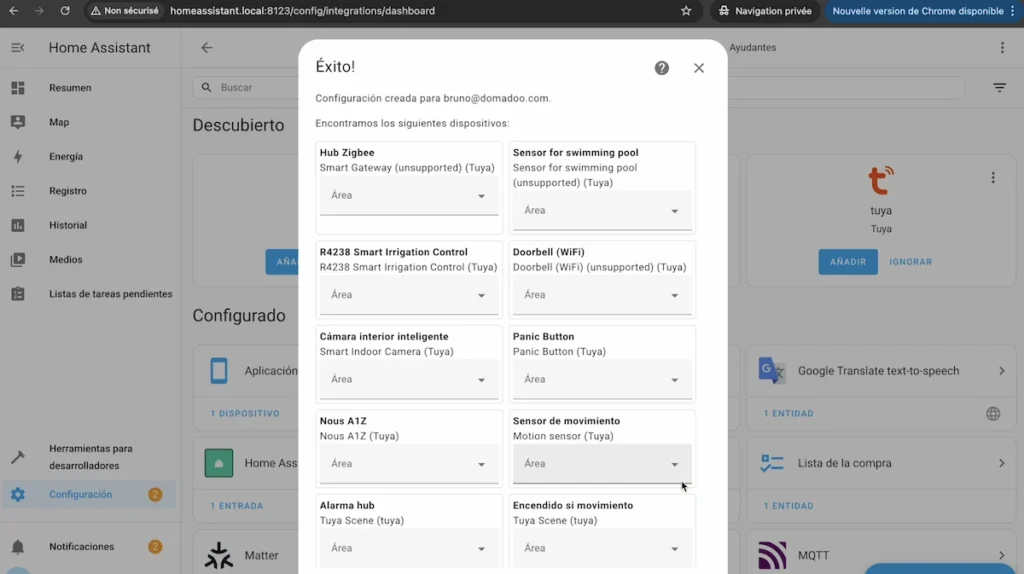Image resolution: width=1024 pixels, height=574 pixels.
Task: Open Lista de la compra integration
Action: coord(882,463)
